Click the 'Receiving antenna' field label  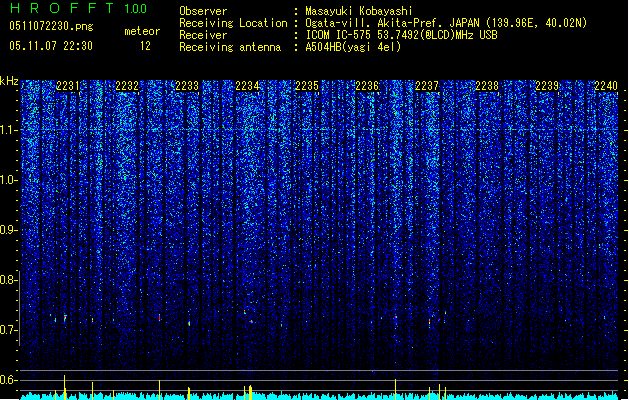[x=230, y=47]
